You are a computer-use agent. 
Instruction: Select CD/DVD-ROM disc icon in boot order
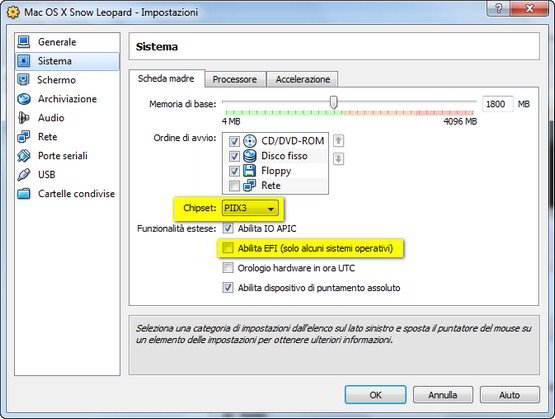(x=250, y=141)
